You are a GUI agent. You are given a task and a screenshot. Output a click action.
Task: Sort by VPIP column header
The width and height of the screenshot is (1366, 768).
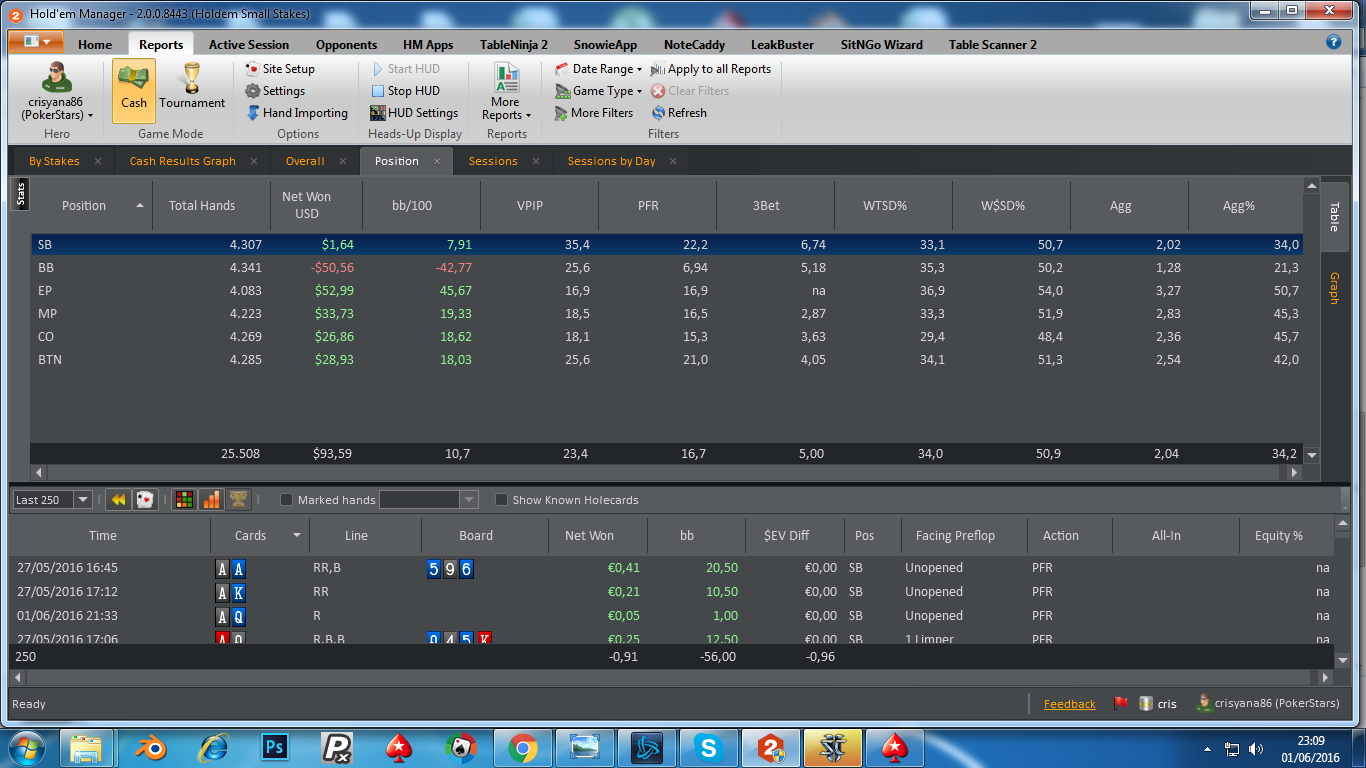tap(539, 205)
